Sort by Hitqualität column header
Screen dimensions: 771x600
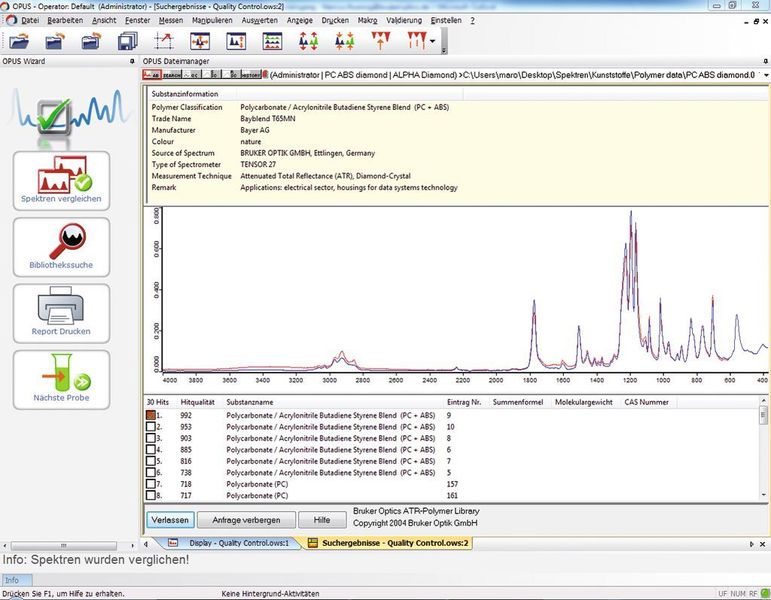pos(197,402)
